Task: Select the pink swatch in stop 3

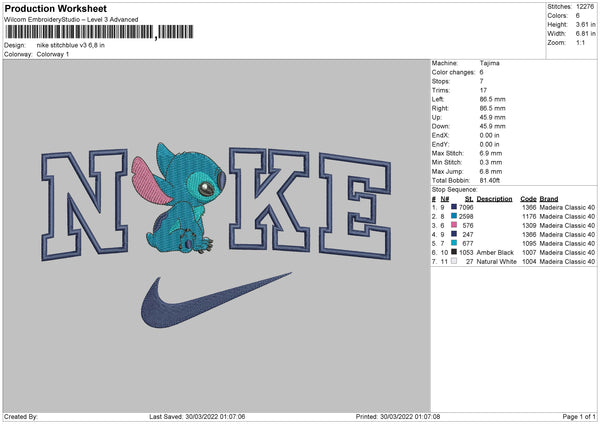Action: coord(454,225)
